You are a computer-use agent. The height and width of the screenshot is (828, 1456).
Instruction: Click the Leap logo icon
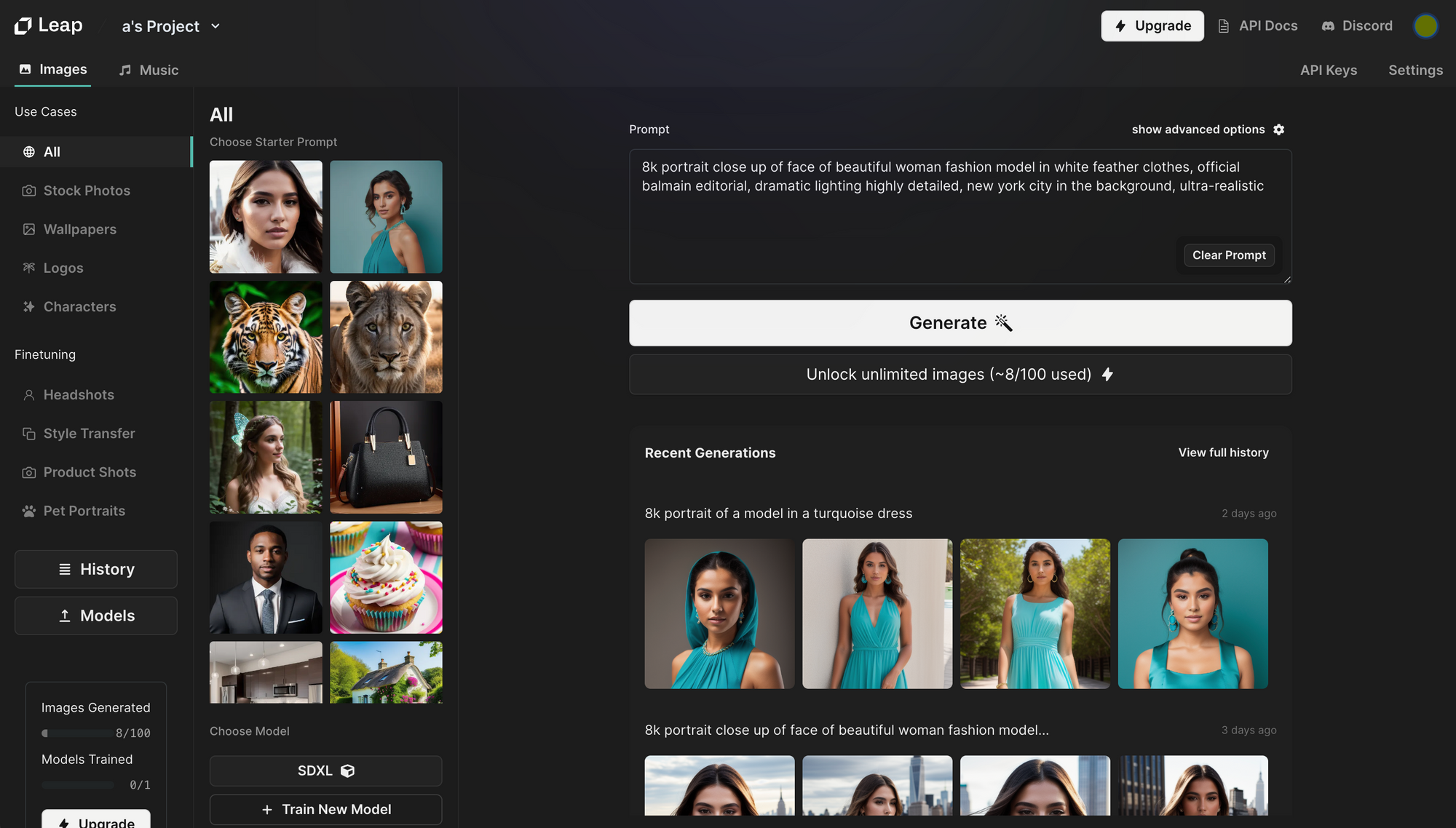click(x=23, y=26)
